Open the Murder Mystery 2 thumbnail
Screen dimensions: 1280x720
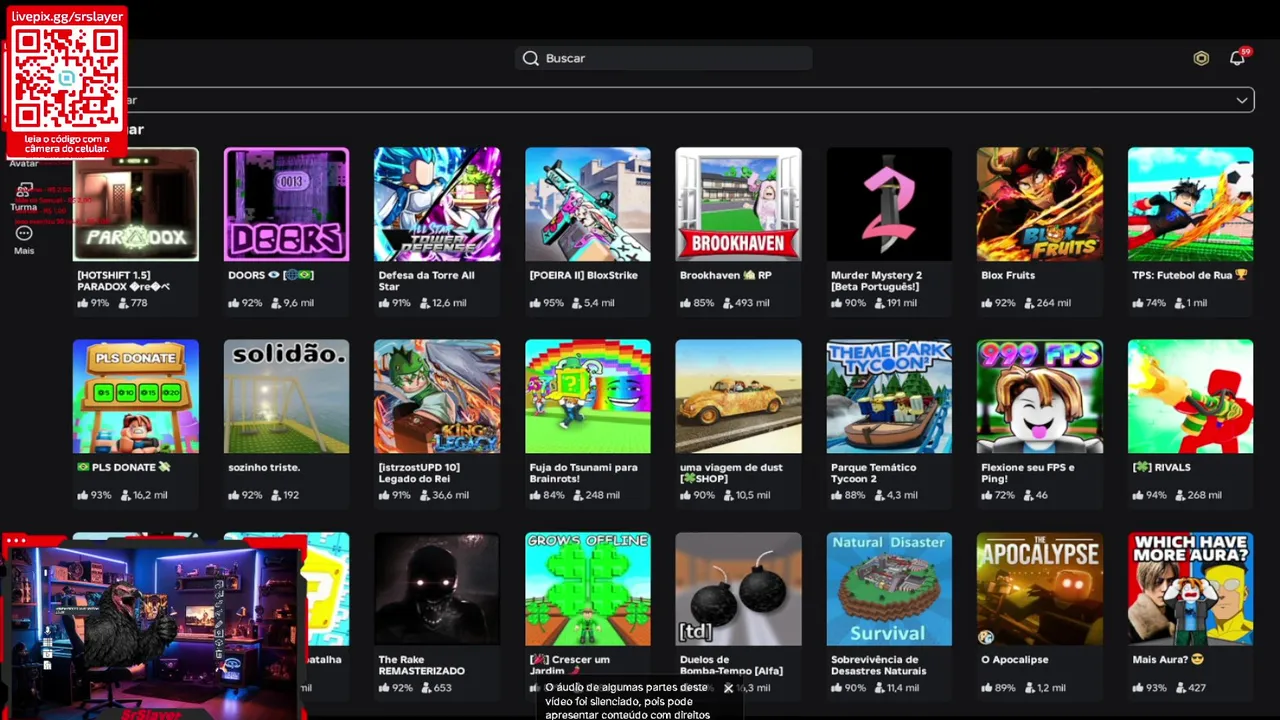pyautogui.click(x=889, y=204)
